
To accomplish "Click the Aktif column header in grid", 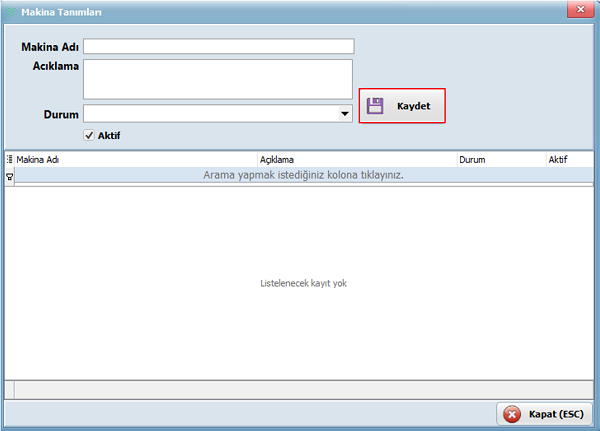I will 568,159.
